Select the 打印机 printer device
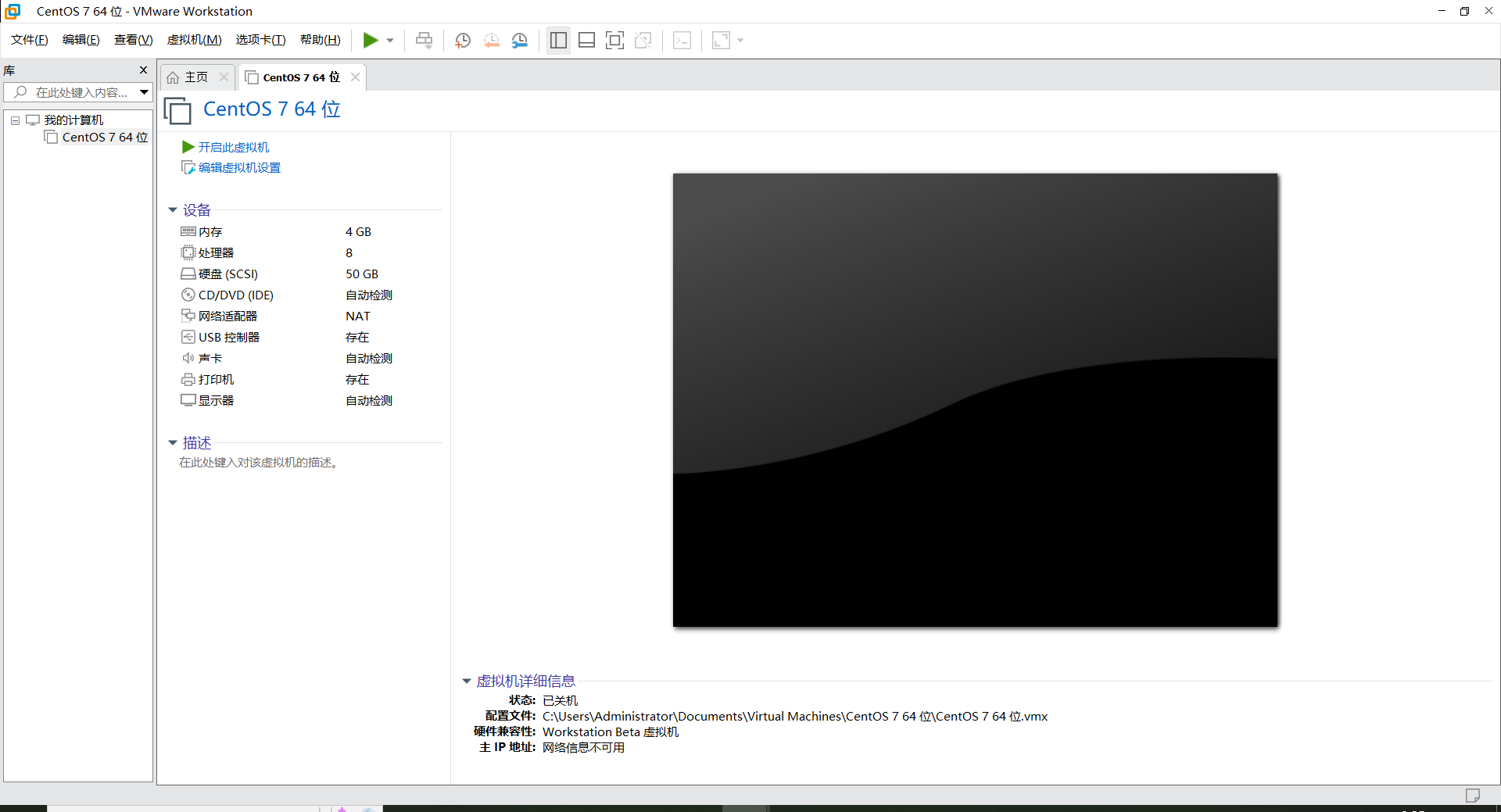1501x812 pixels. pyautogui.click(x=216, y=380)
